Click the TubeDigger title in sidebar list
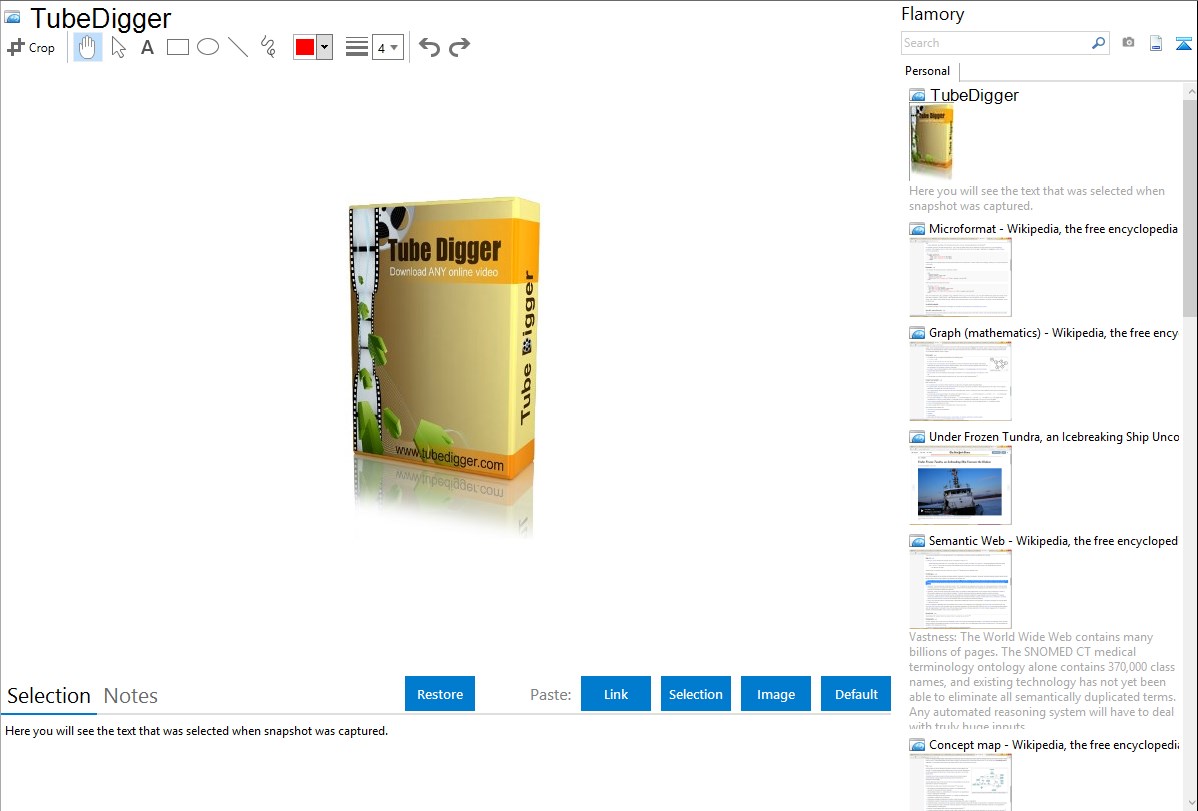1198x811 pixels. click(x=974, y=96)
